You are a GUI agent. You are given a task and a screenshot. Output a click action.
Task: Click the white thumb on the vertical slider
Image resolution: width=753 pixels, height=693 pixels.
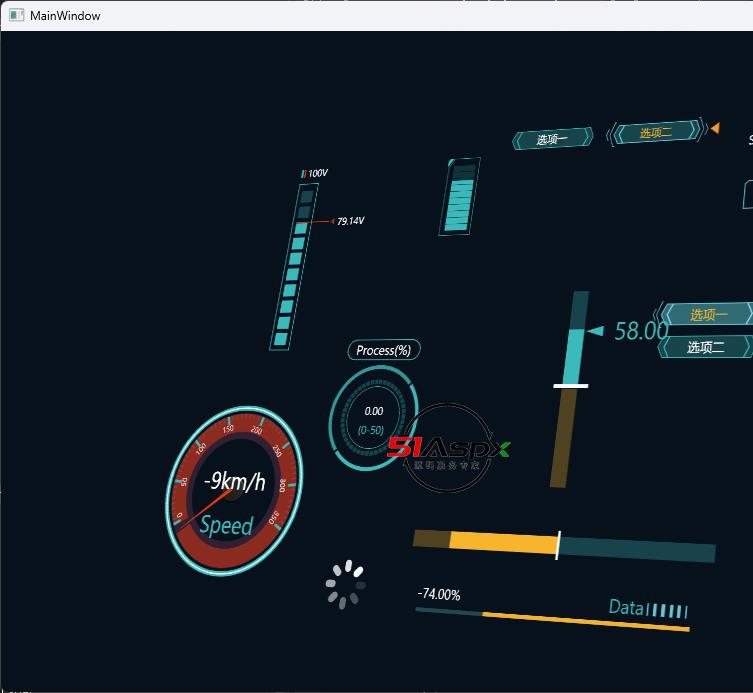(x=570, y=385)
